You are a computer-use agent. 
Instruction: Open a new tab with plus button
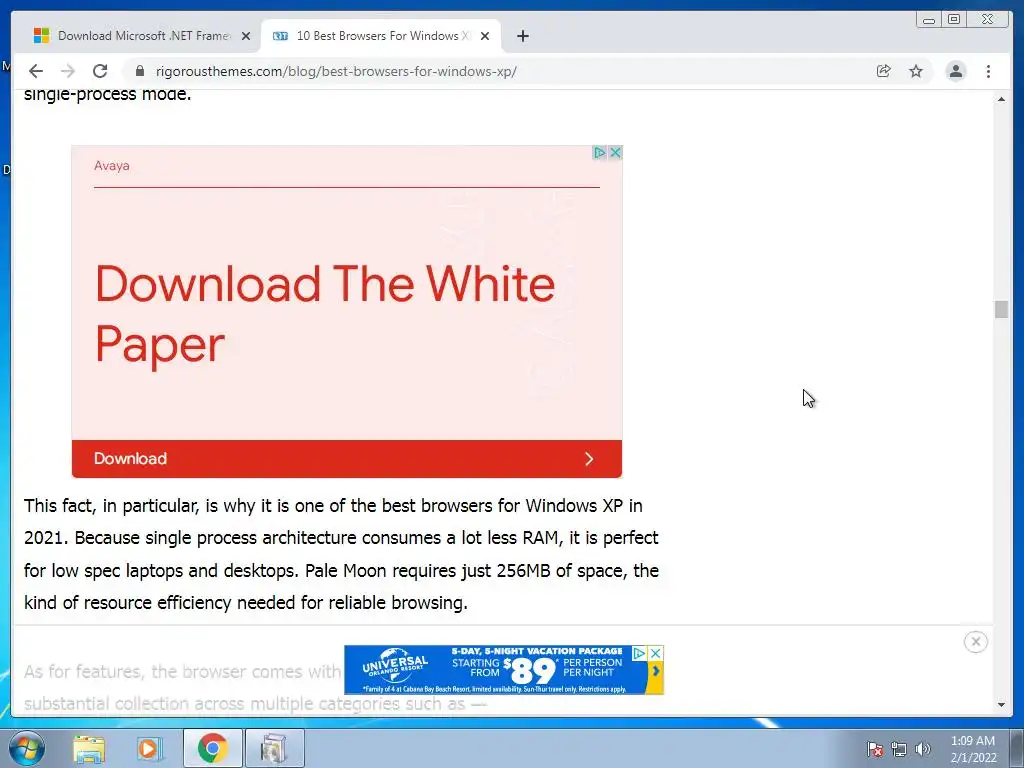(522, 36)
